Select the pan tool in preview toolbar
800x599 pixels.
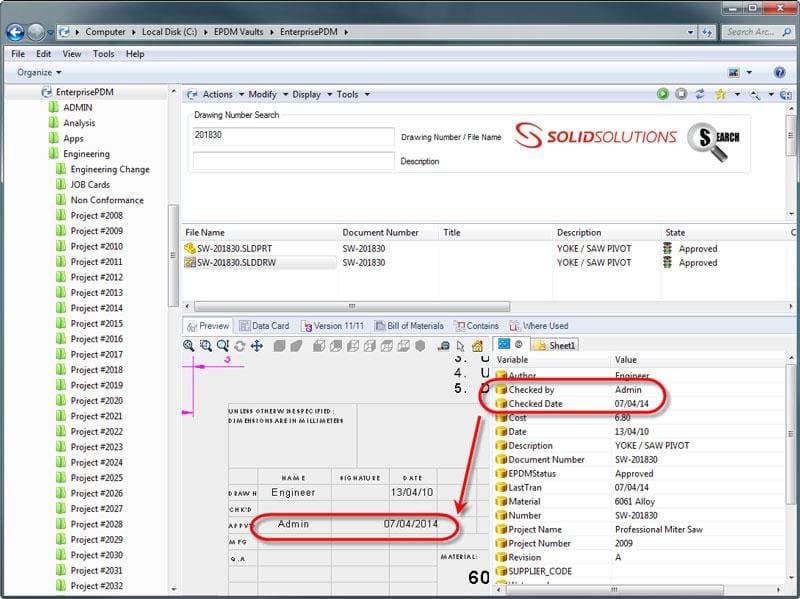(x=256, y=345)
